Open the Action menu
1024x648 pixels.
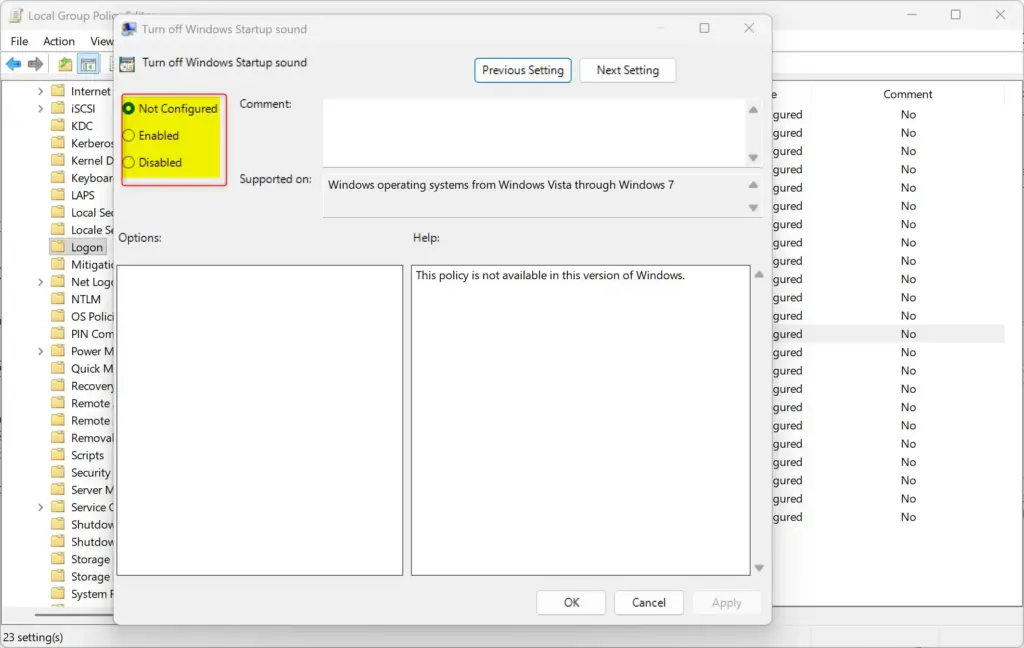coord(59,41)
